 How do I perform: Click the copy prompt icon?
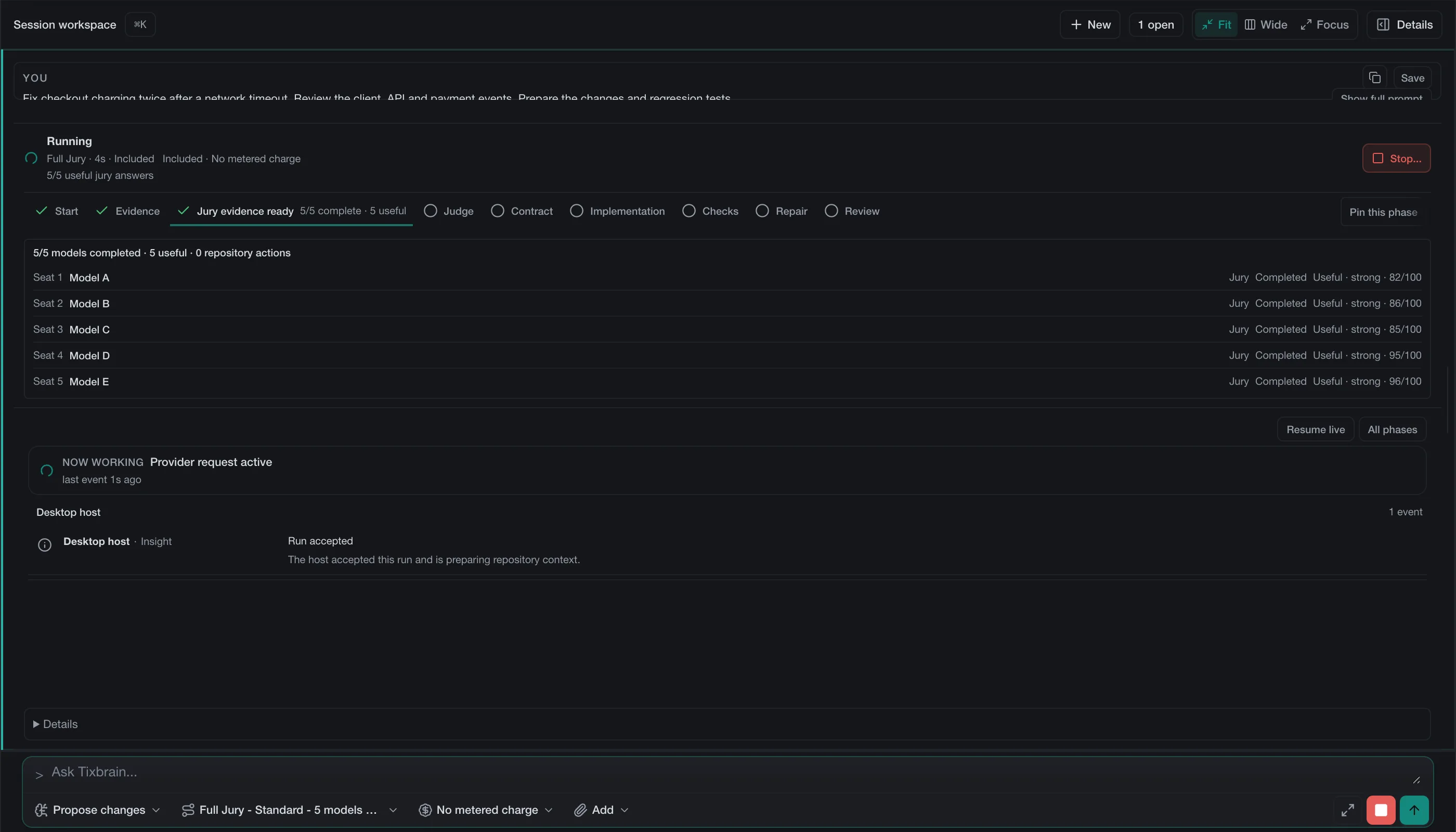pyautogui.click(x=1374, y=77)
